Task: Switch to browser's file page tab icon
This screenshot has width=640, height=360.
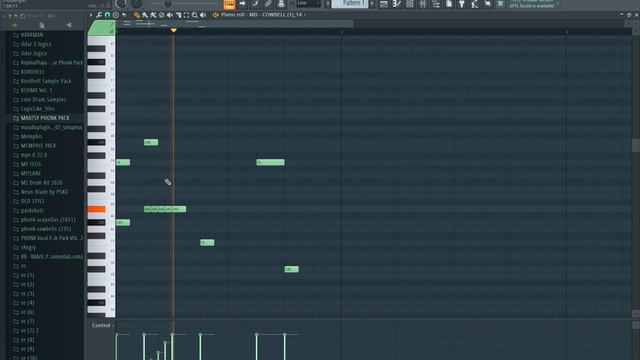Action: click(42, 25)
